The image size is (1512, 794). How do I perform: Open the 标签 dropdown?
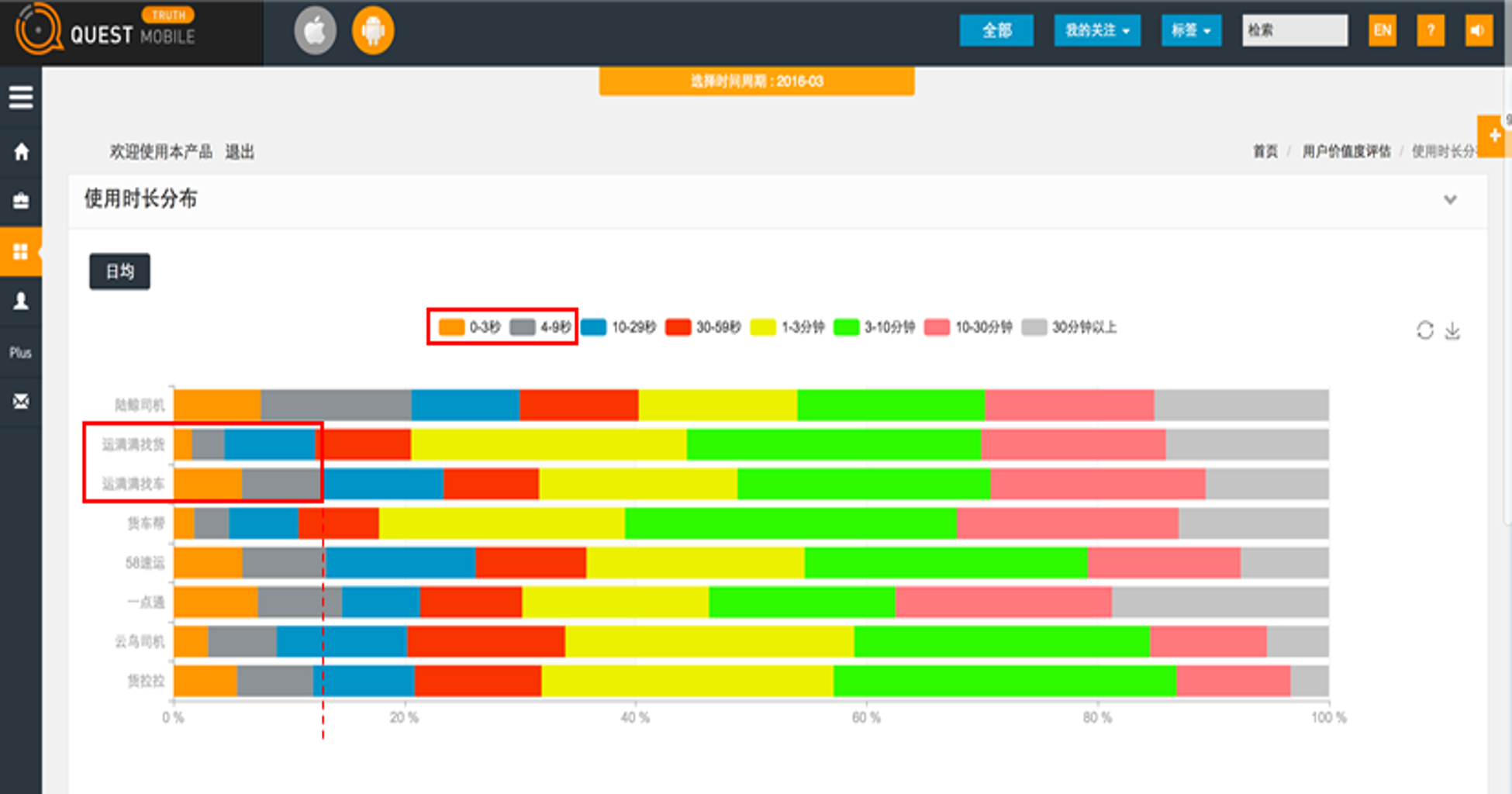[1190, 31]
